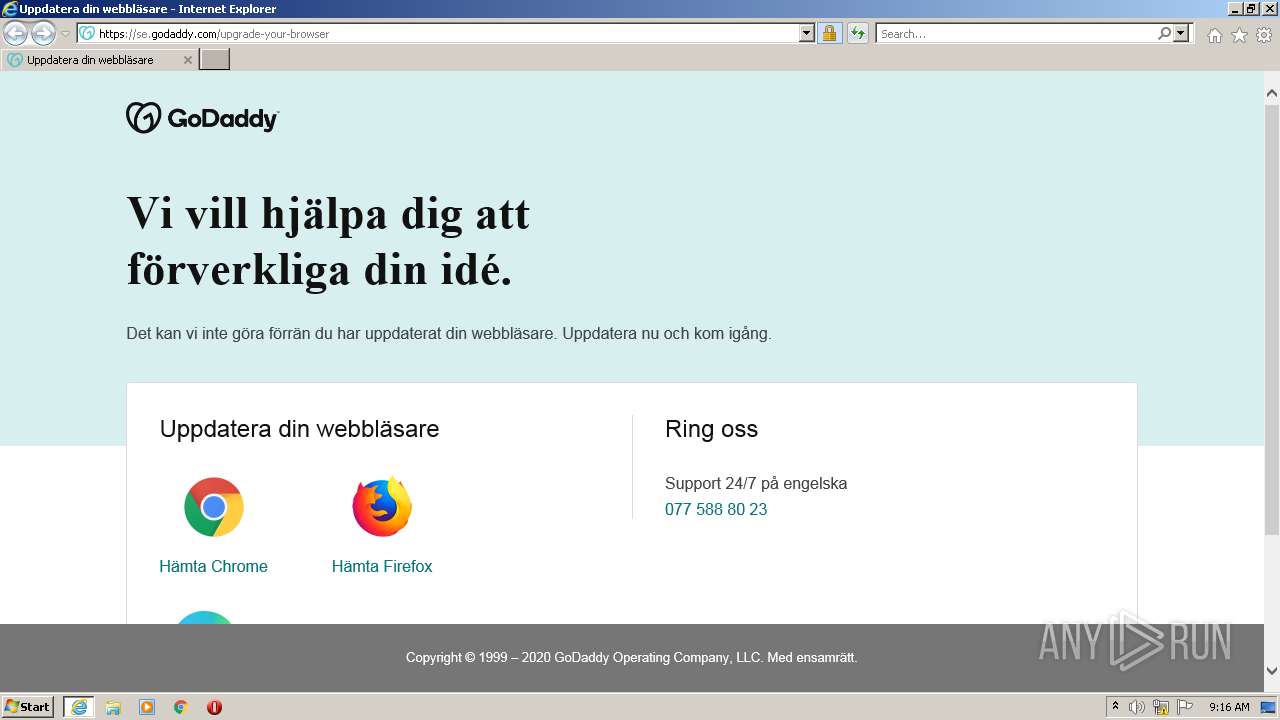Viewport: 1280px width, 720px height.
Task: Click the Internet Explorer taskbar icon
Action: point(78,707)
